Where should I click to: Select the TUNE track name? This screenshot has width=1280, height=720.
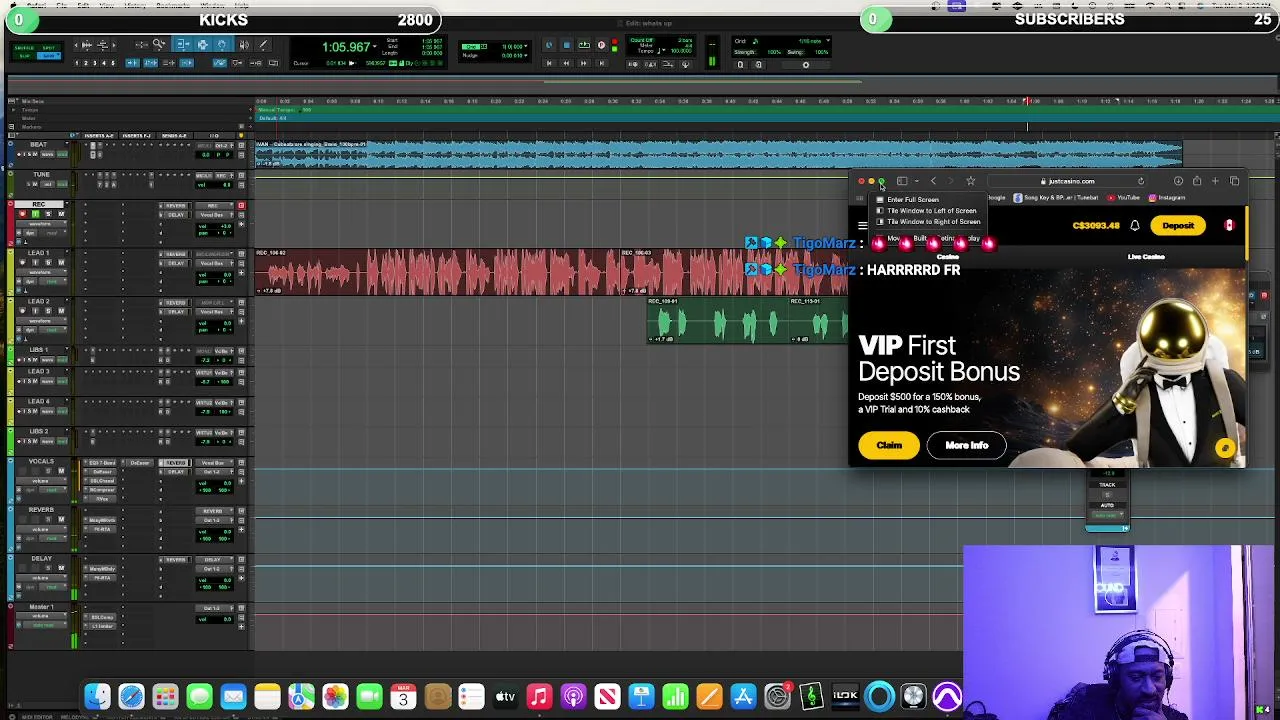coord(41,174)
